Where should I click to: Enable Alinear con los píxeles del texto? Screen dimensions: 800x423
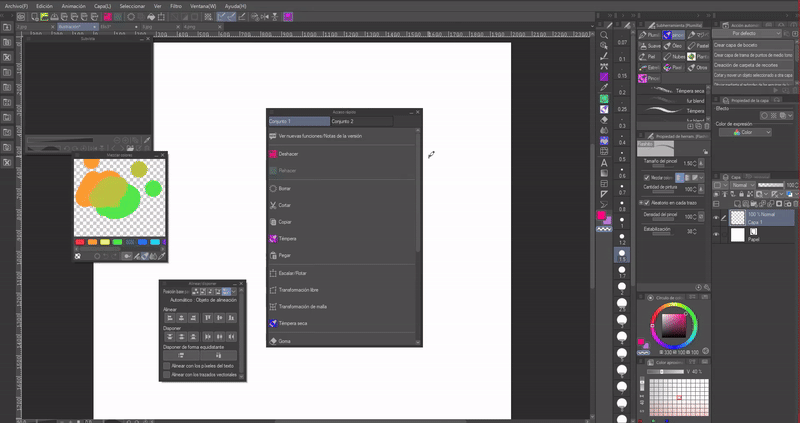click(166, 366)
